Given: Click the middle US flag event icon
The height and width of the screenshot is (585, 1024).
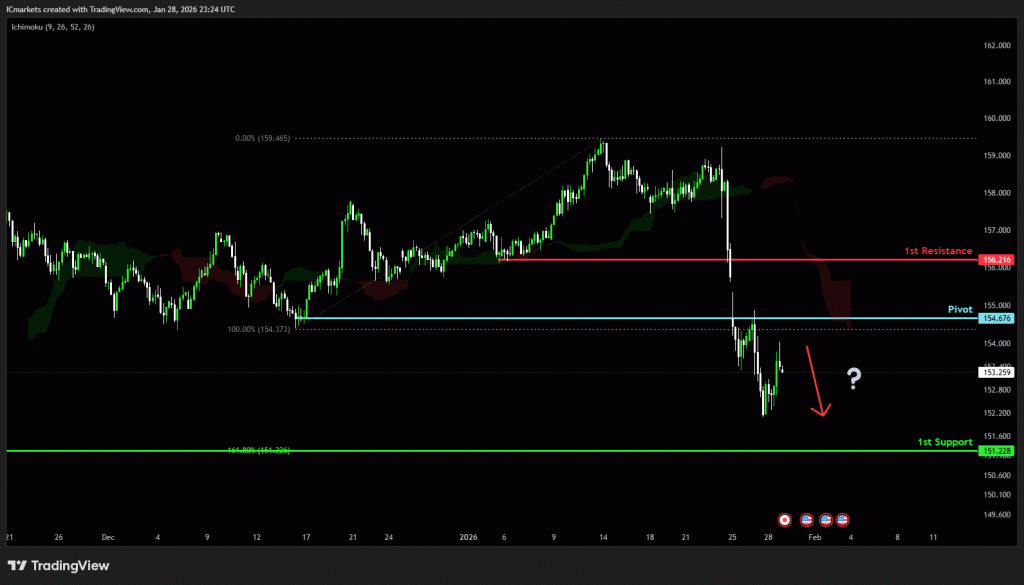Looking at the screenshot, I should 826,519.
